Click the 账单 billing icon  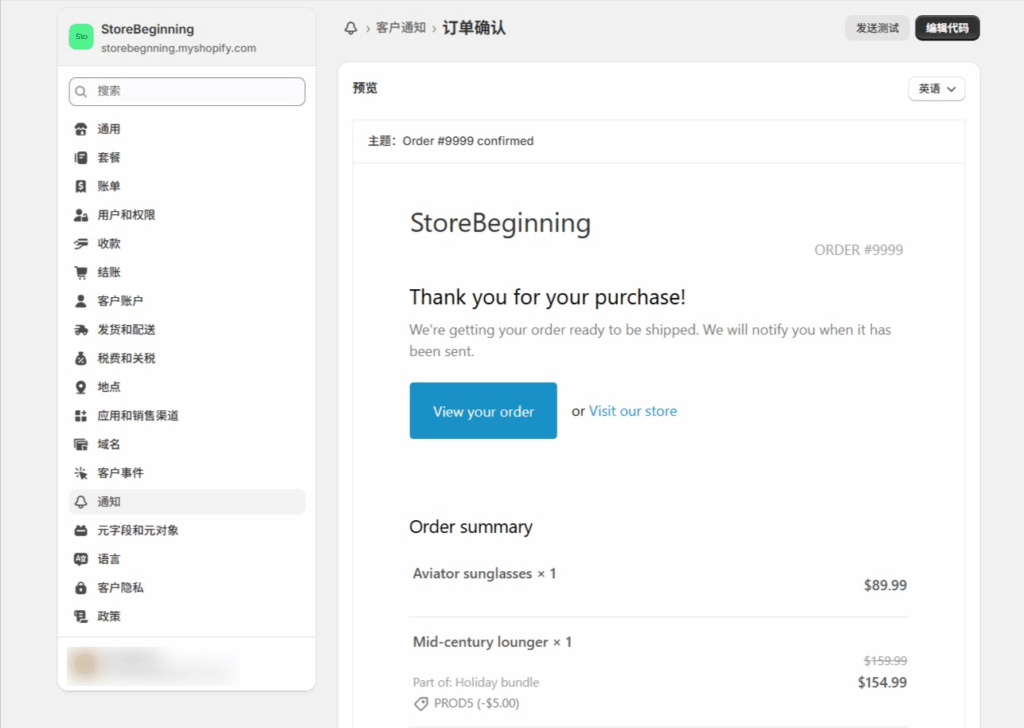(81, 186)
